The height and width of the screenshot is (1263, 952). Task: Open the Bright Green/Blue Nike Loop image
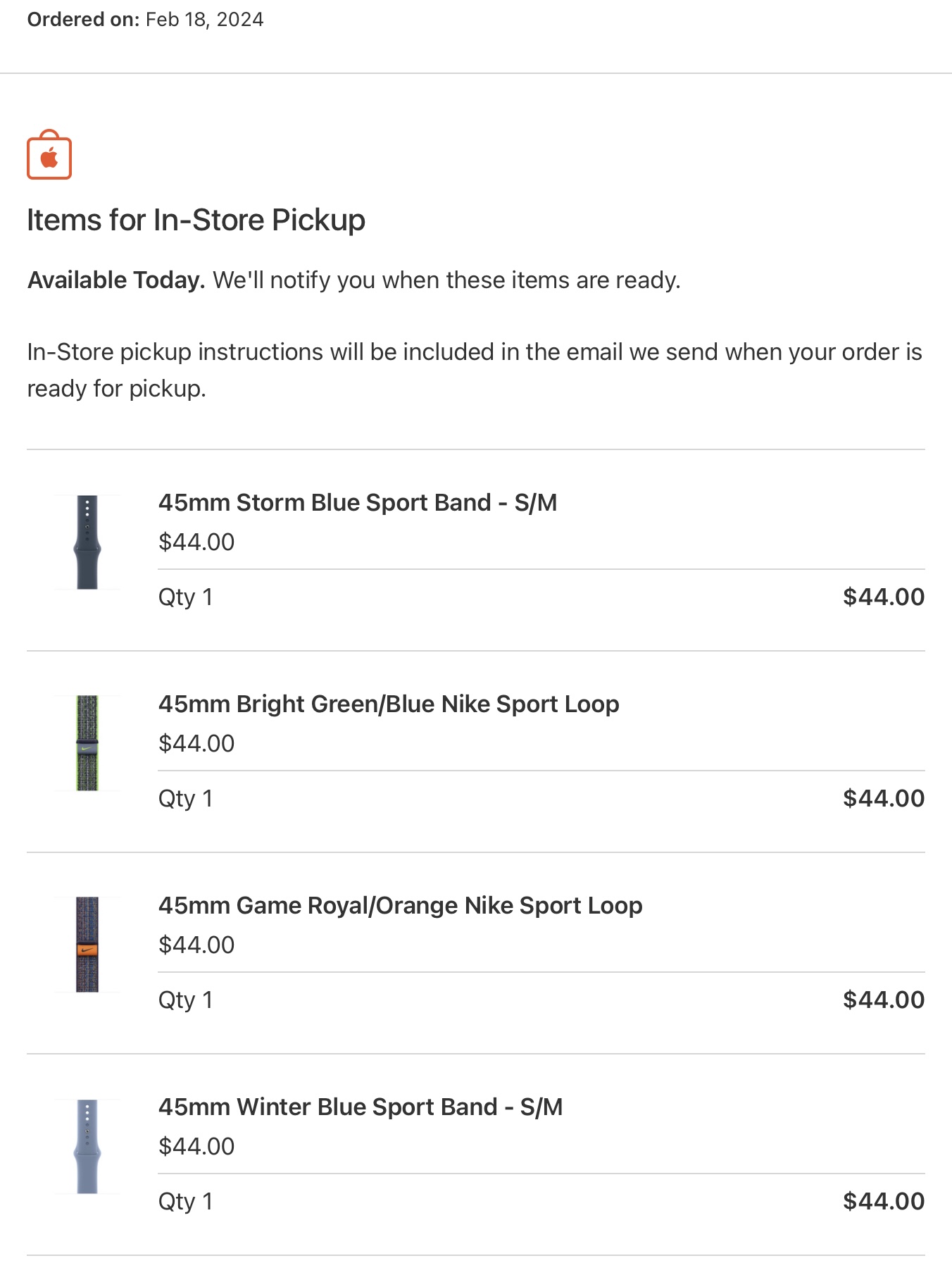click(87, 743)
